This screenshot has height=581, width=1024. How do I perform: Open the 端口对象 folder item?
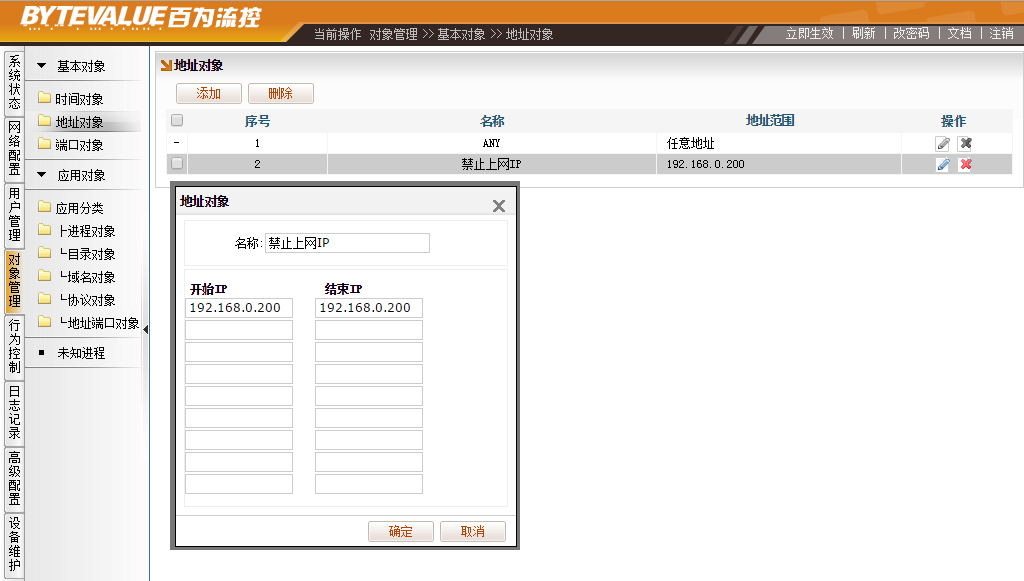(79, 145)
